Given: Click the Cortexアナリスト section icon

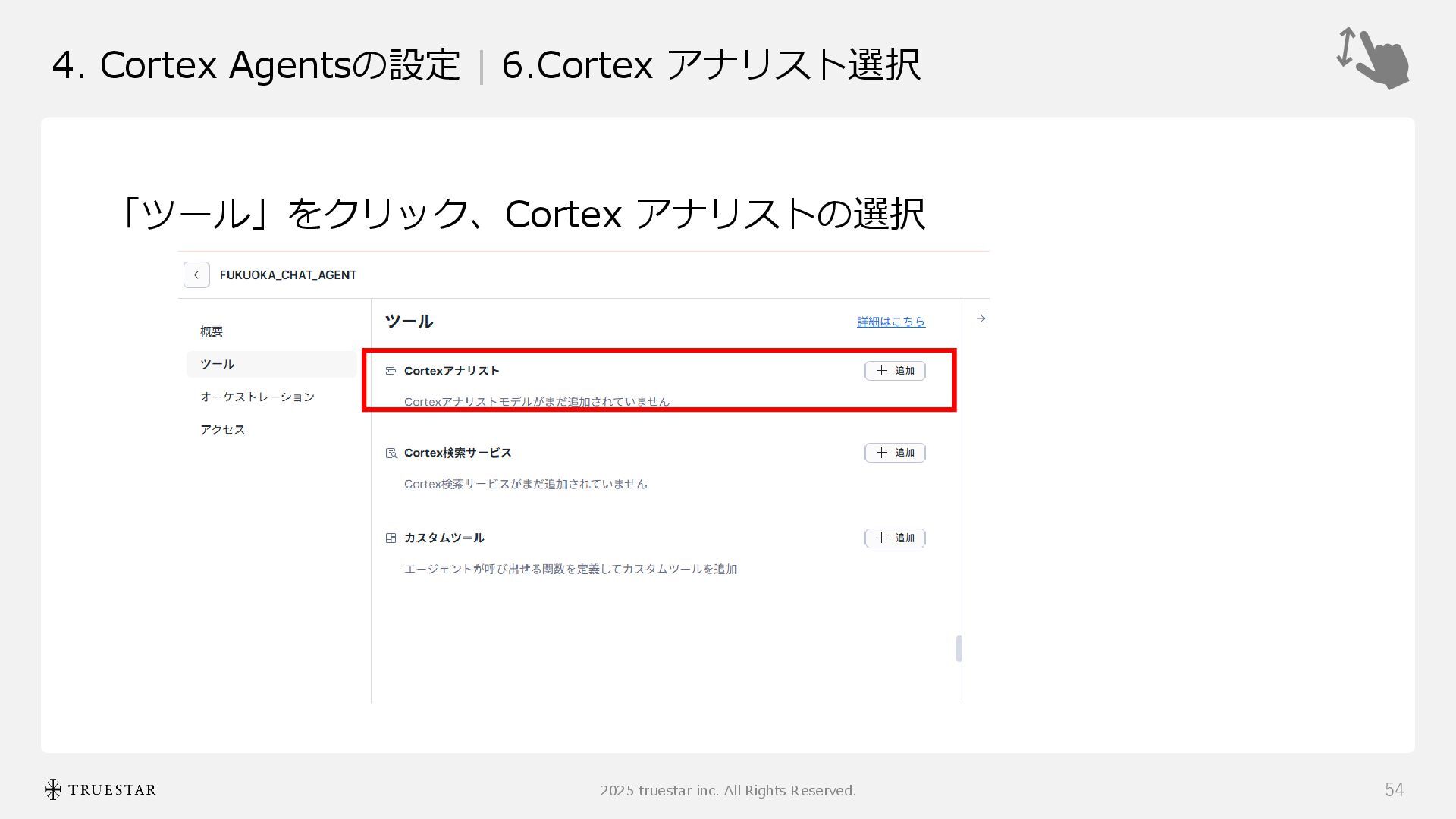Looking at the screenshot, I should (x=391, y=371).
